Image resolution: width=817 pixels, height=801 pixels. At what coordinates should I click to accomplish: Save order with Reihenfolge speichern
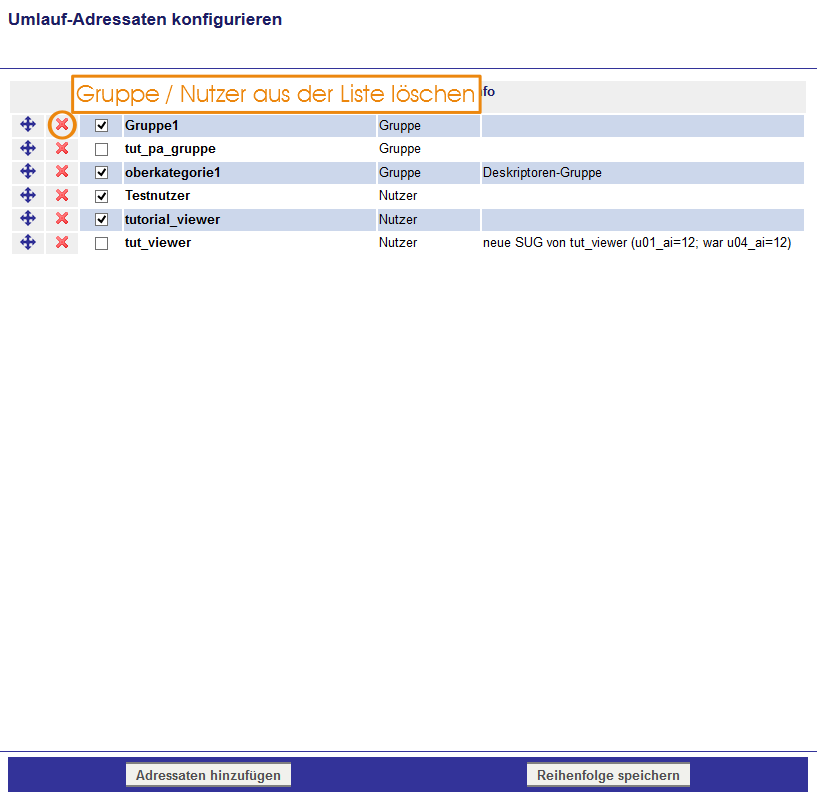608,775
